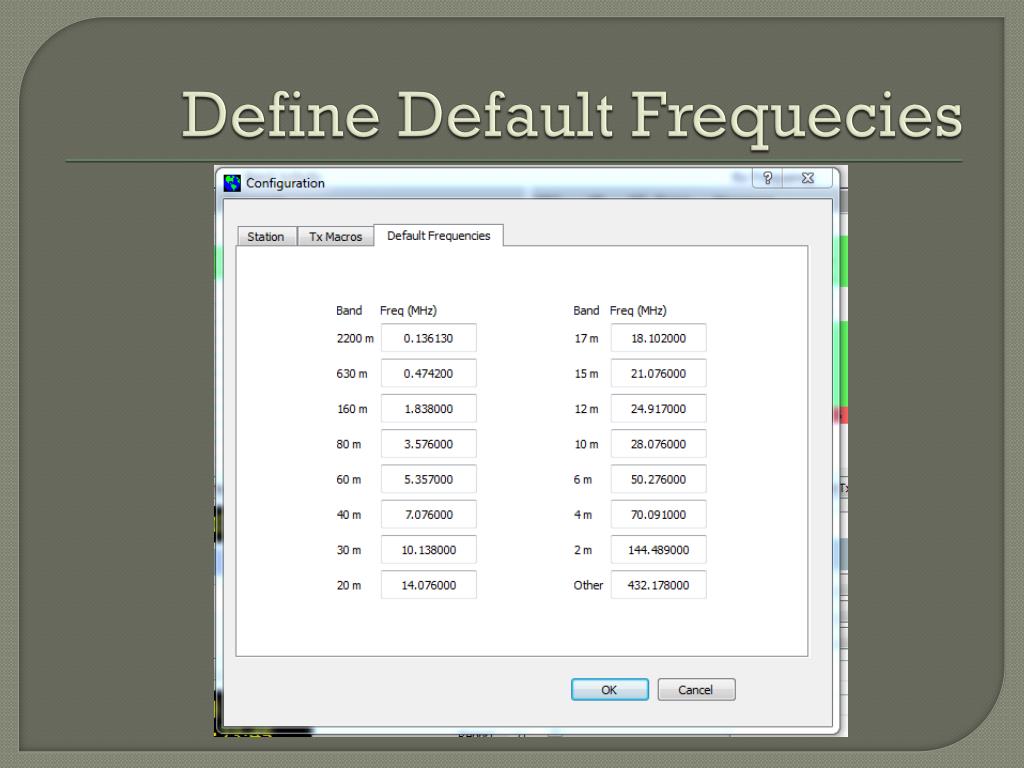This screenshot has height=768, width=1024.
Task: Select the 15 m frequency field
Action: coord(658,374)
